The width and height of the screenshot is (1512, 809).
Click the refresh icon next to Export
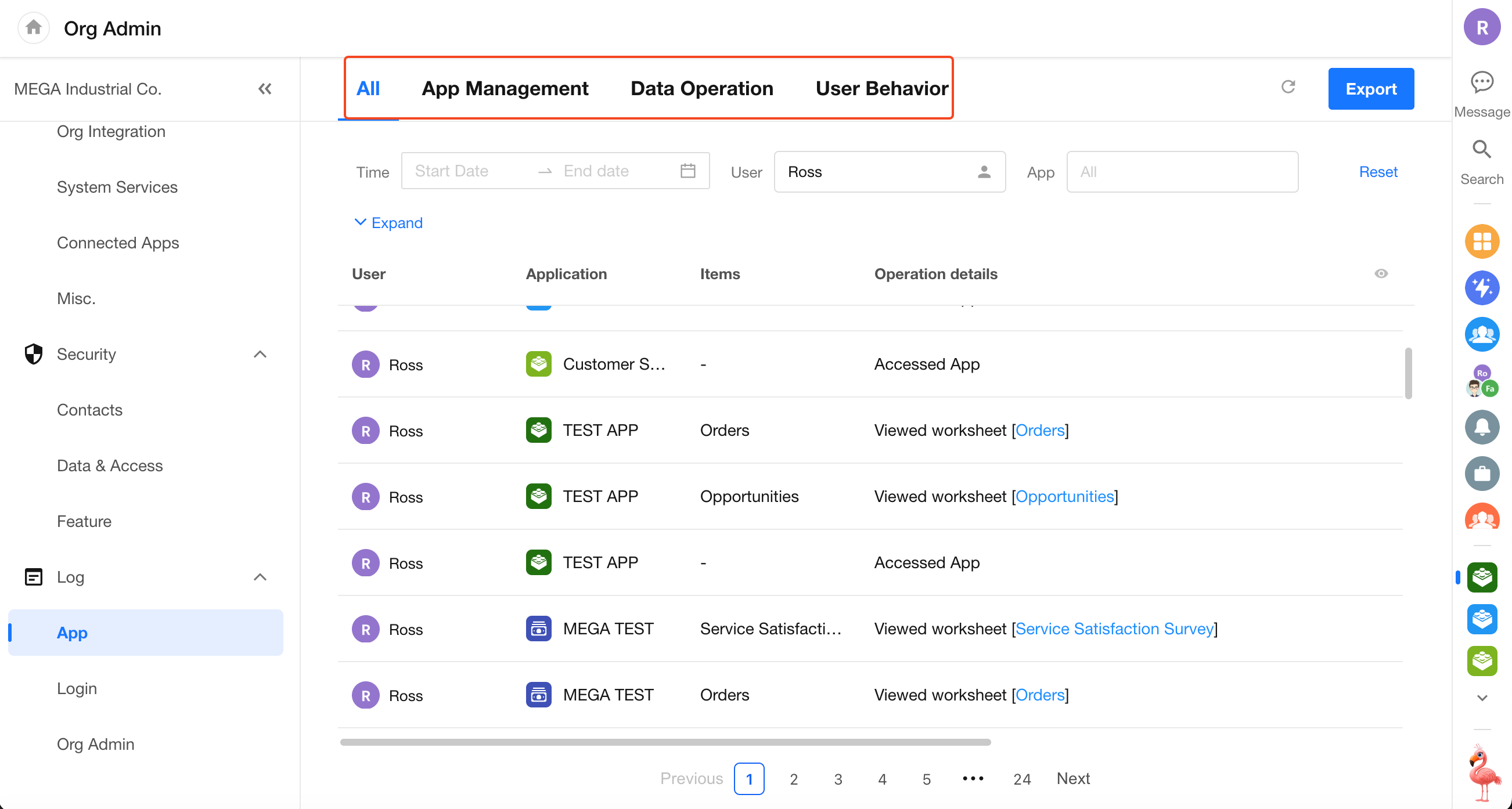tap(1288, 88)
